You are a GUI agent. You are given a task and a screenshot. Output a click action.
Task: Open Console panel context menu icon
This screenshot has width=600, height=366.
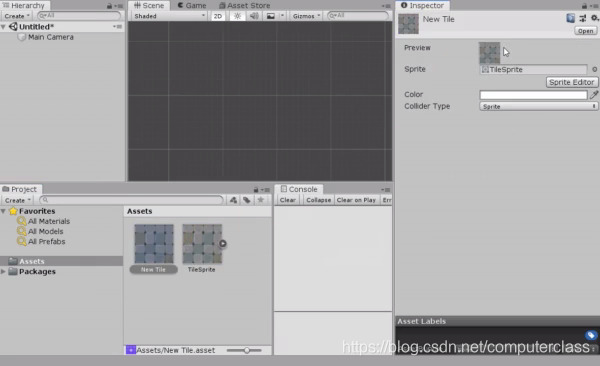point(386,190)
